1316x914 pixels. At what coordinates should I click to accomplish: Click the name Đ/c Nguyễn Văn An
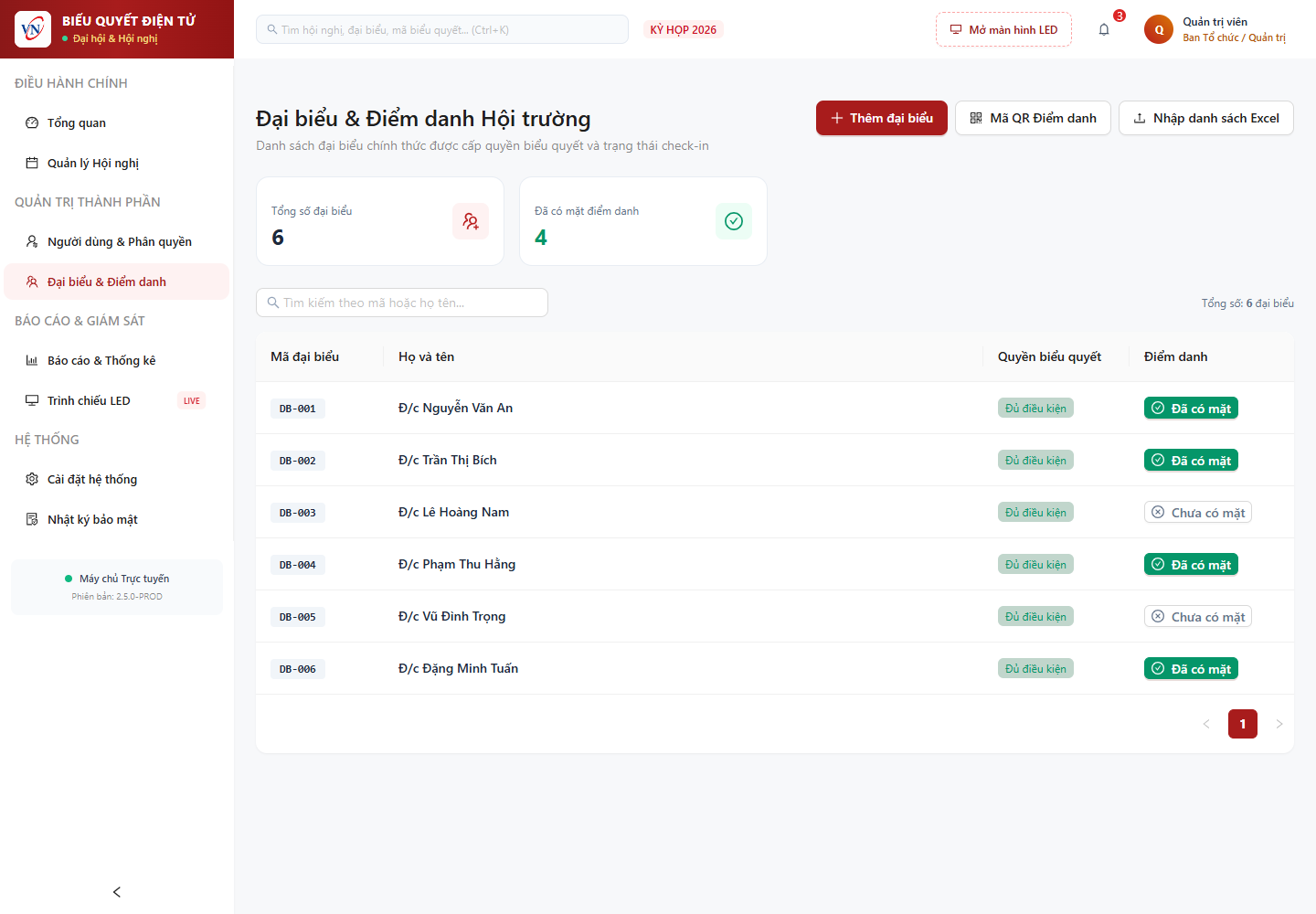pyautogui.click(x=455, y=408)
